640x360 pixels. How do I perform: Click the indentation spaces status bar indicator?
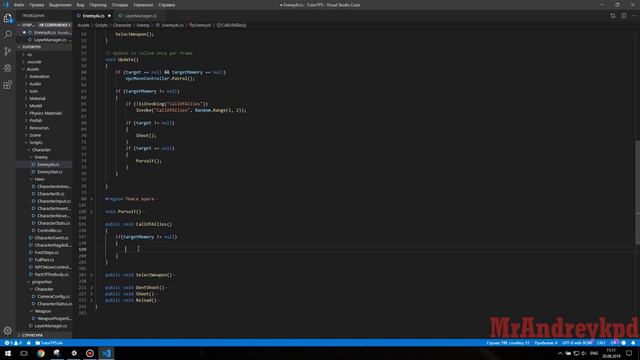(x=545, y=343)
